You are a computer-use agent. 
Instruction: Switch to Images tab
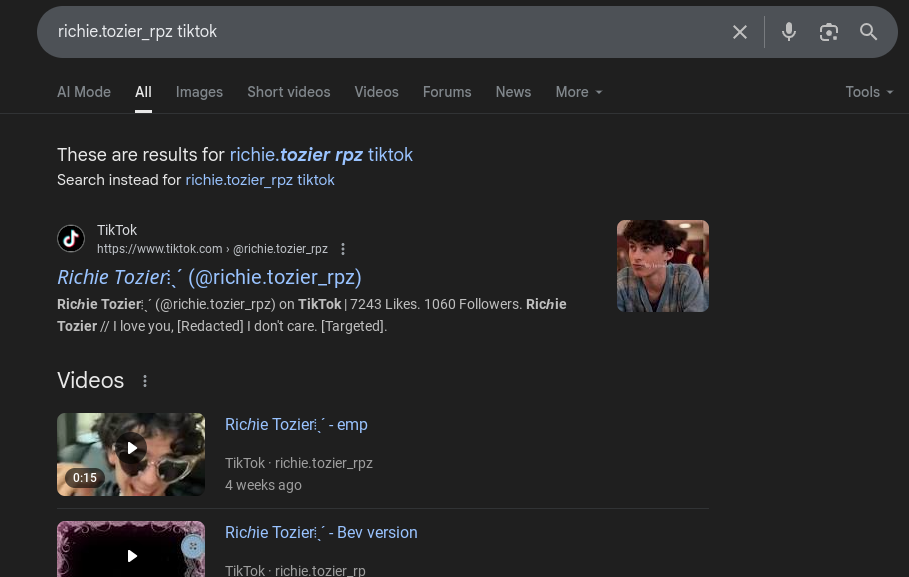(199, 92)
